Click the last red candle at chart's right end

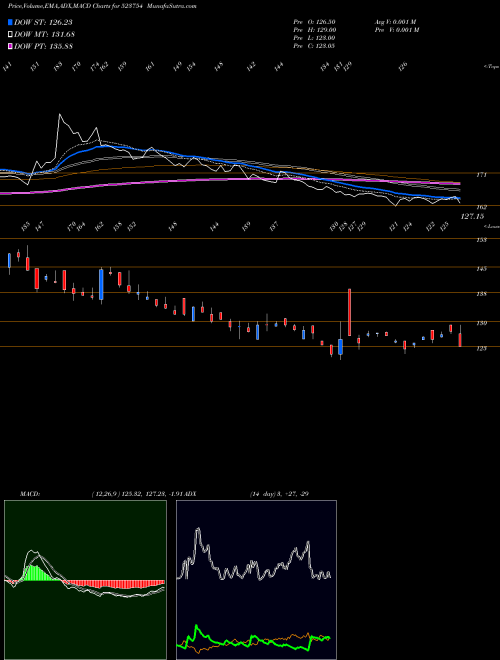tap(460, 338)
